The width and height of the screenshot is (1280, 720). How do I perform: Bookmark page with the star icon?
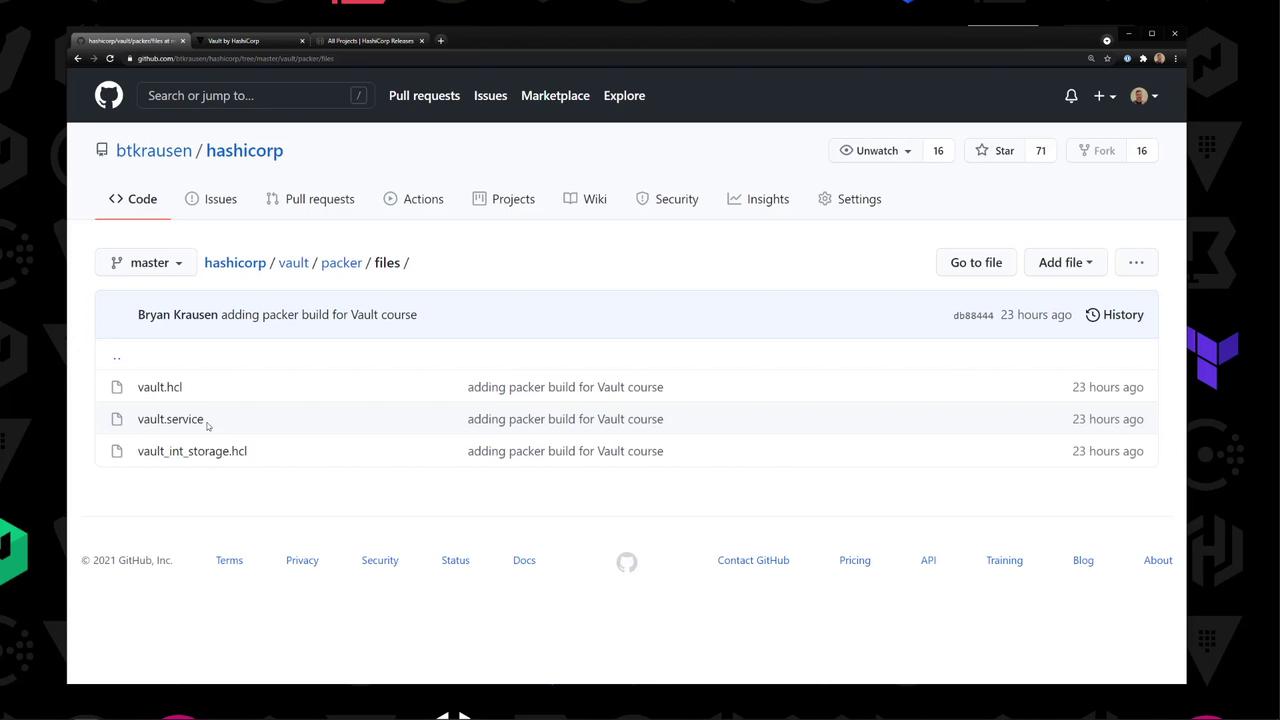click(1107, 58)
